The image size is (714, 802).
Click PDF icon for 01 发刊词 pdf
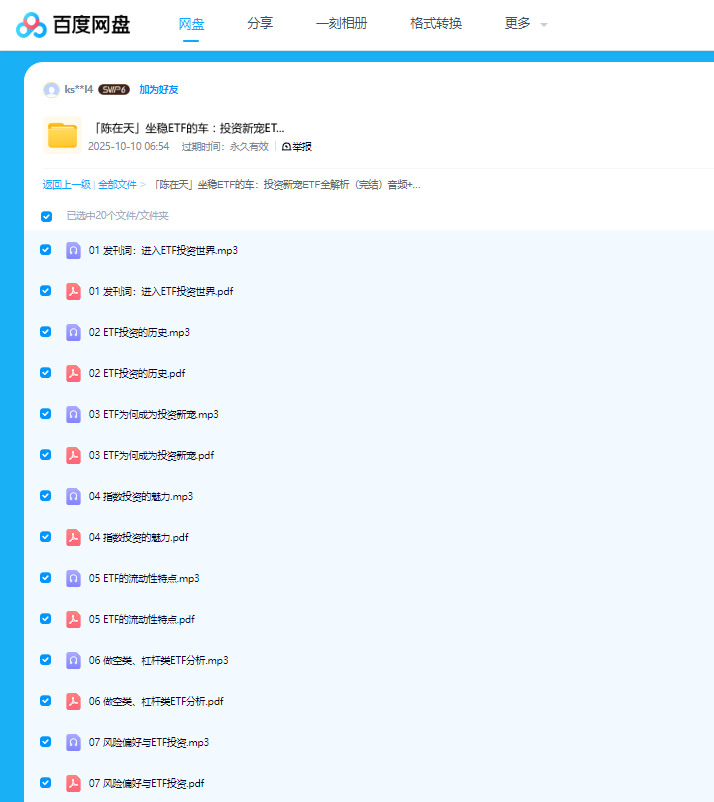(74, 291)
